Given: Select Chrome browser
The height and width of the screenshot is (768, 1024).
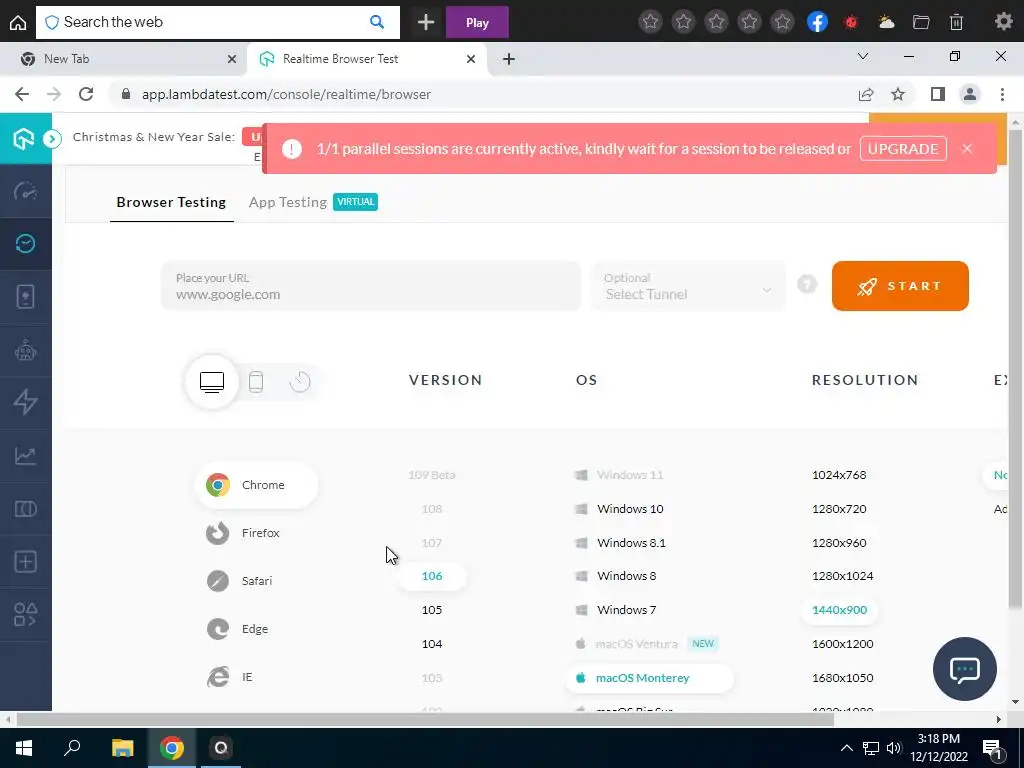Looking at the screenshot, I should [x=256, y=485].
